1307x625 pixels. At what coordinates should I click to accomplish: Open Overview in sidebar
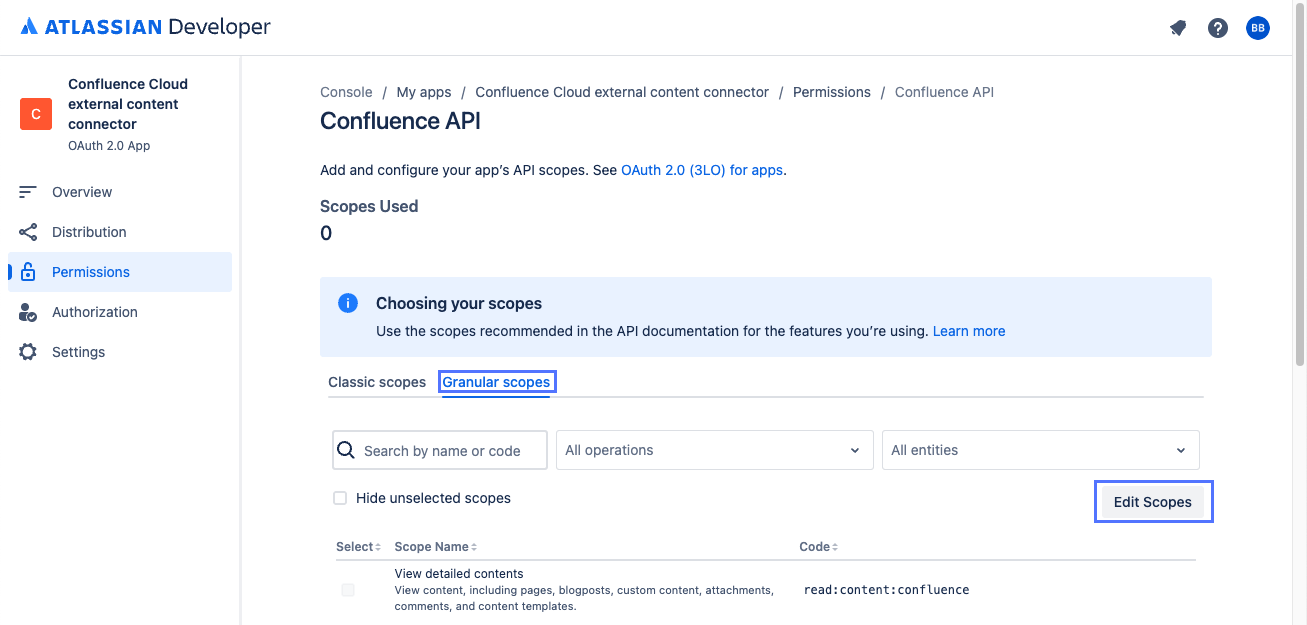point(120,192)
